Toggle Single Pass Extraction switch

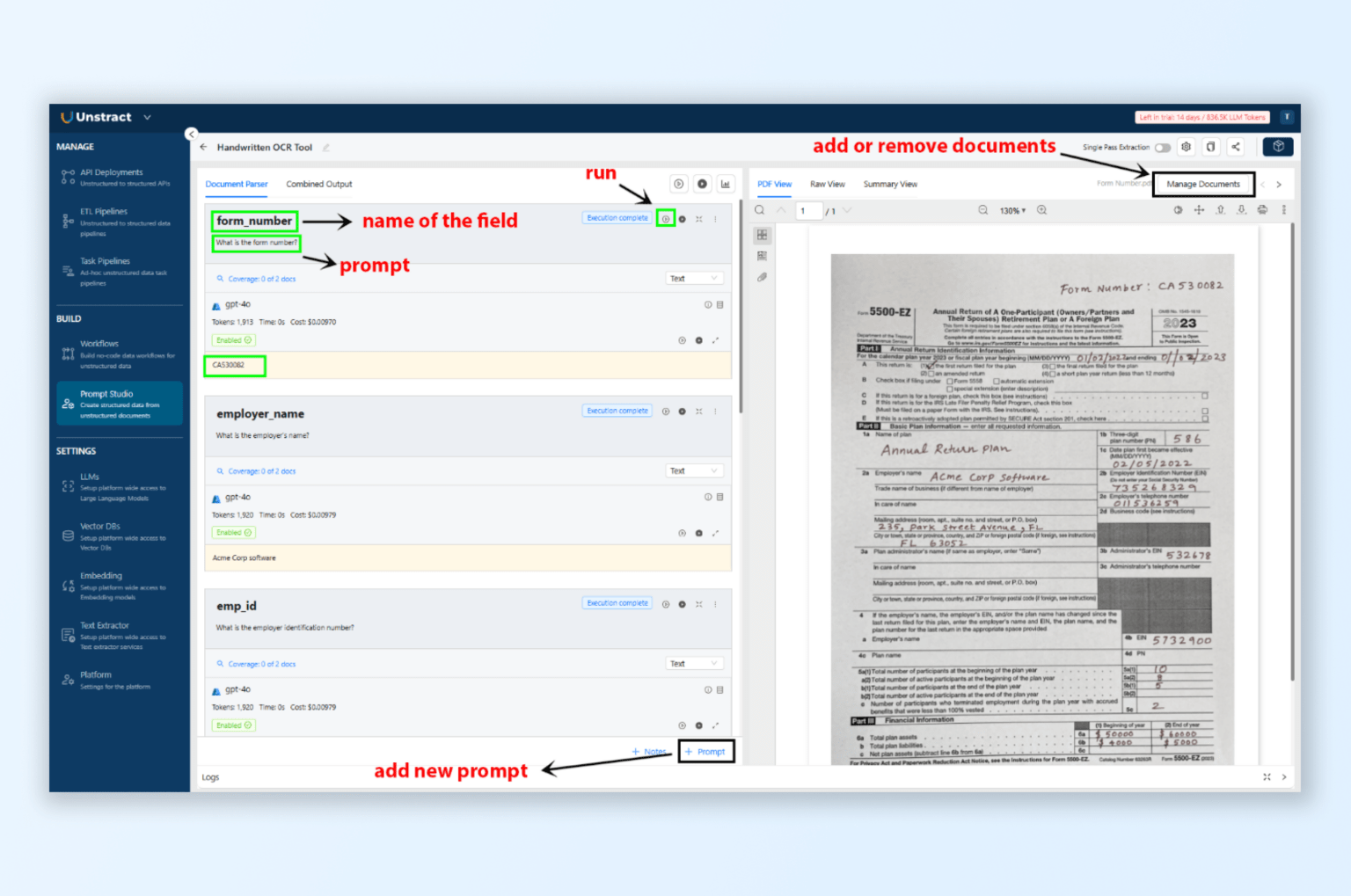[1162, 148]
